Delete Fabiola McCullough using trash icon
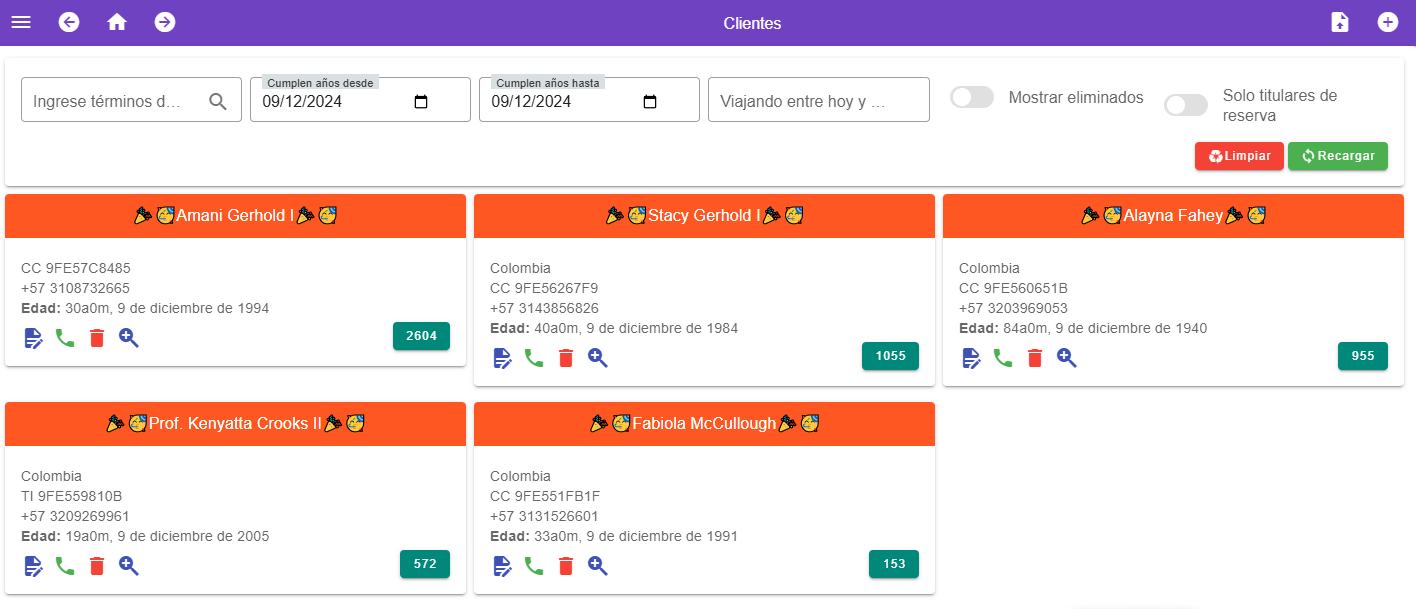The height and width of the screenshot is (609, 1416). tap(566, 566)
